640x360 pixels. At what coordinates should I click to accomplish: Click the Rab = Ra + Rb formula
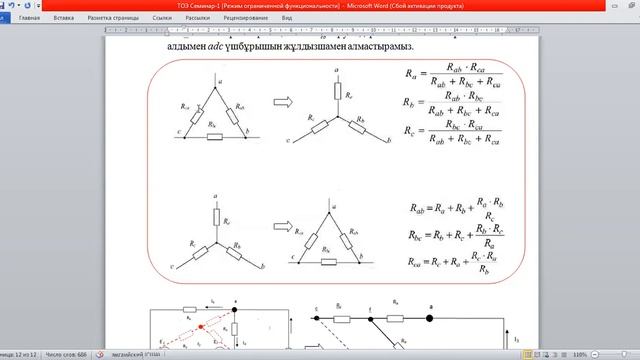coord(457,209)
